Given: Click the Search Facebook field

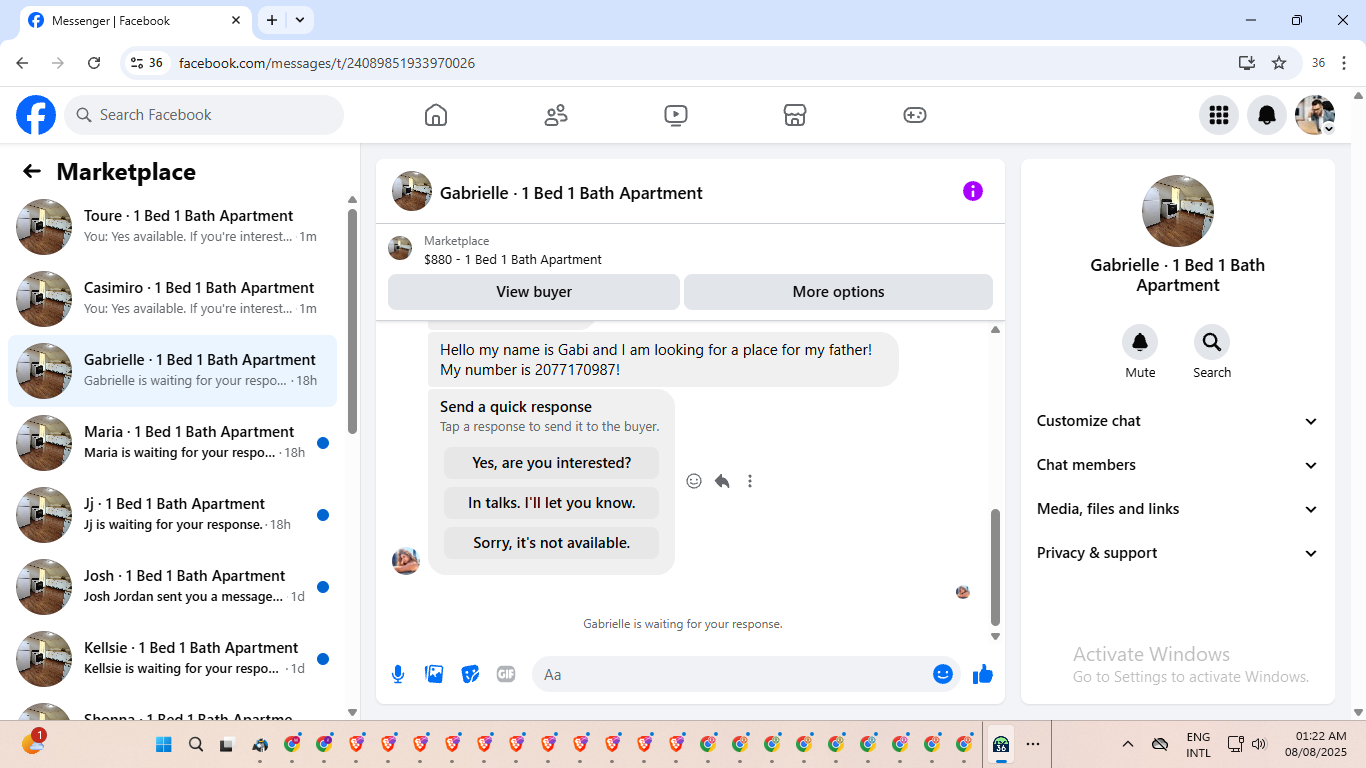Looking at the screenshot, I should pyautogui.click(x=204, y=115).
